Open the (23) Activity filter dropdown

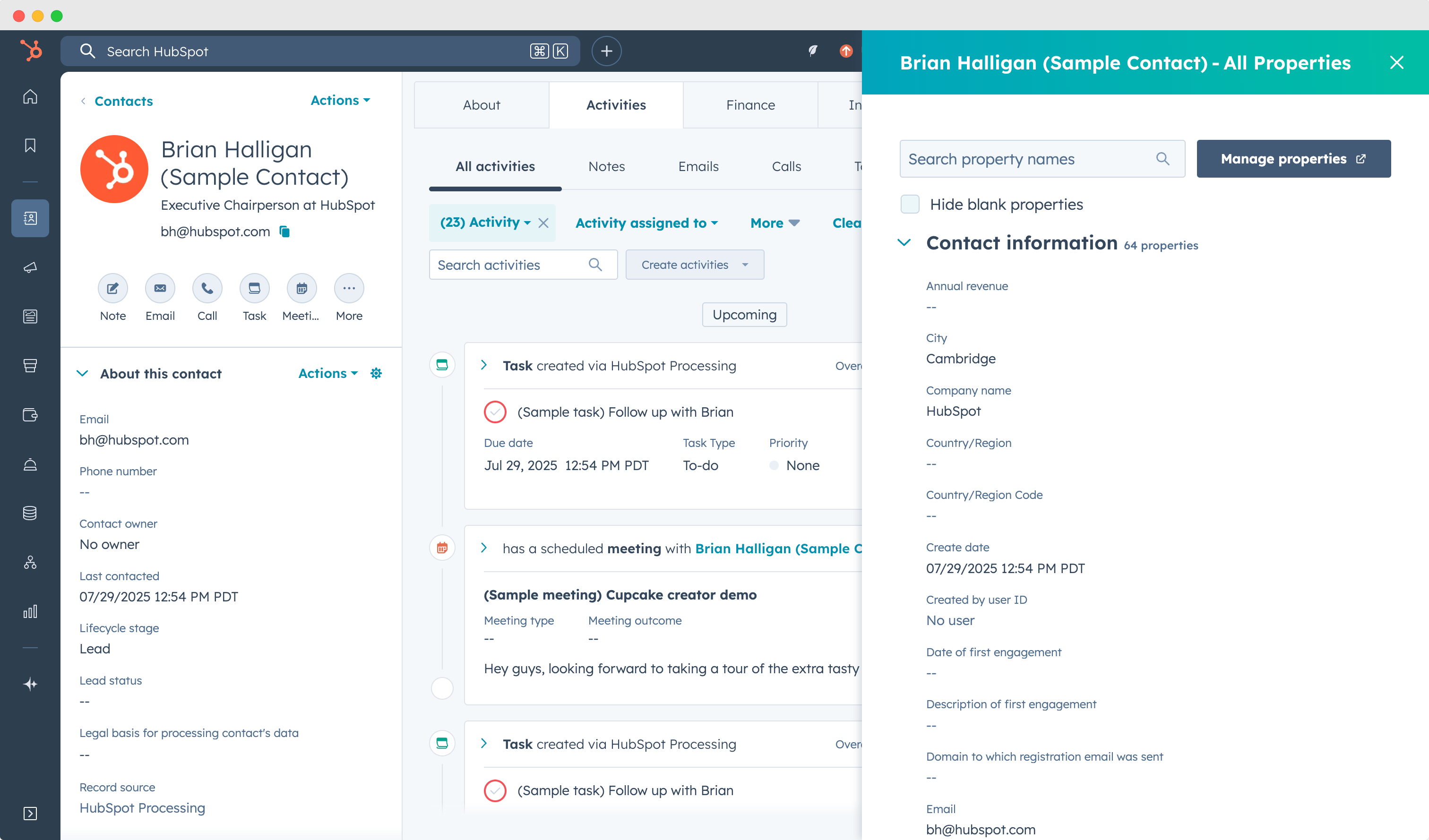(x=485, y=222)
